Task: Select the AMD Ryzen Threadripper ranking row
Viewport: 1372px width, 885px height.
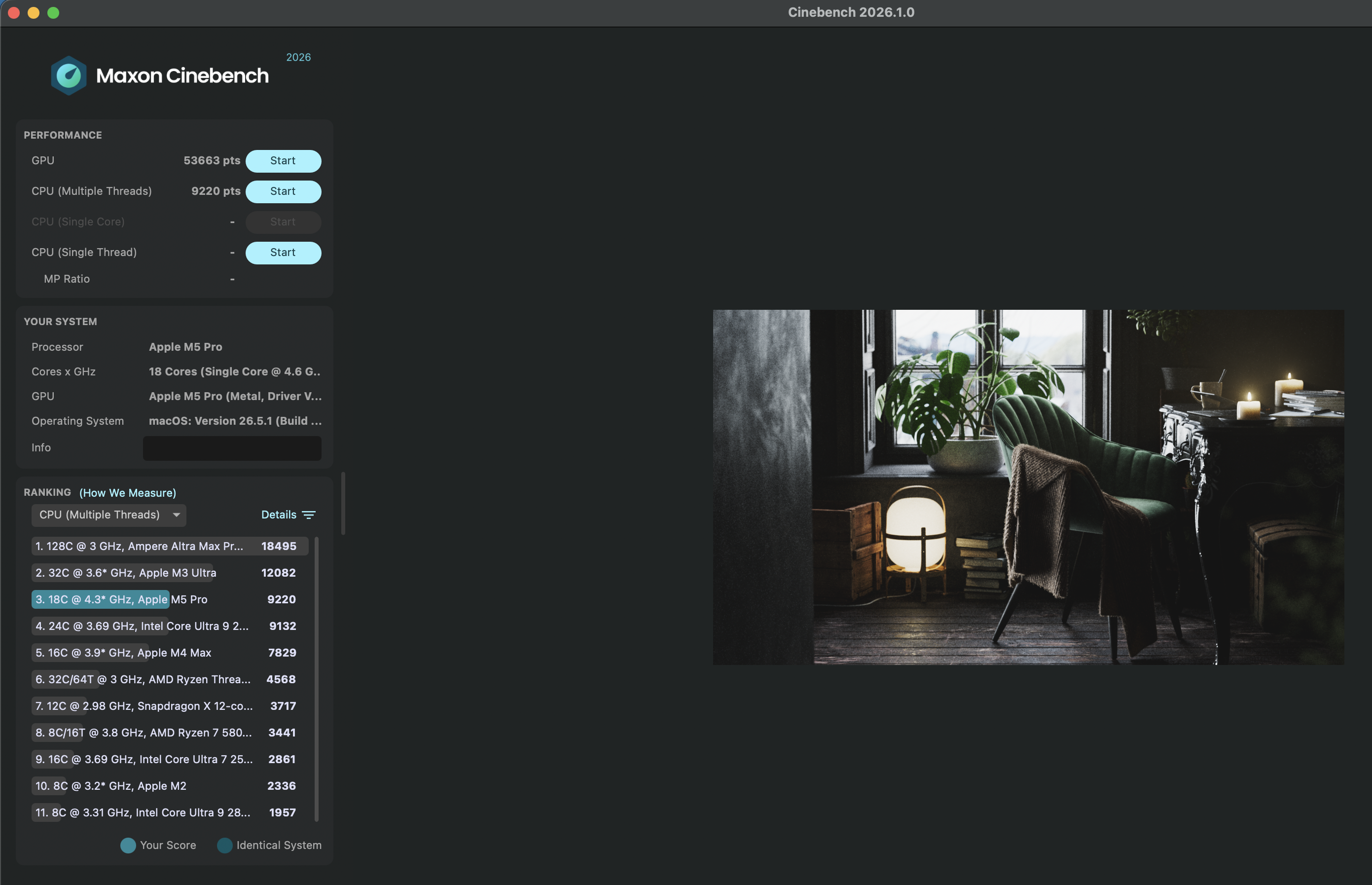Action: [170, 679]
